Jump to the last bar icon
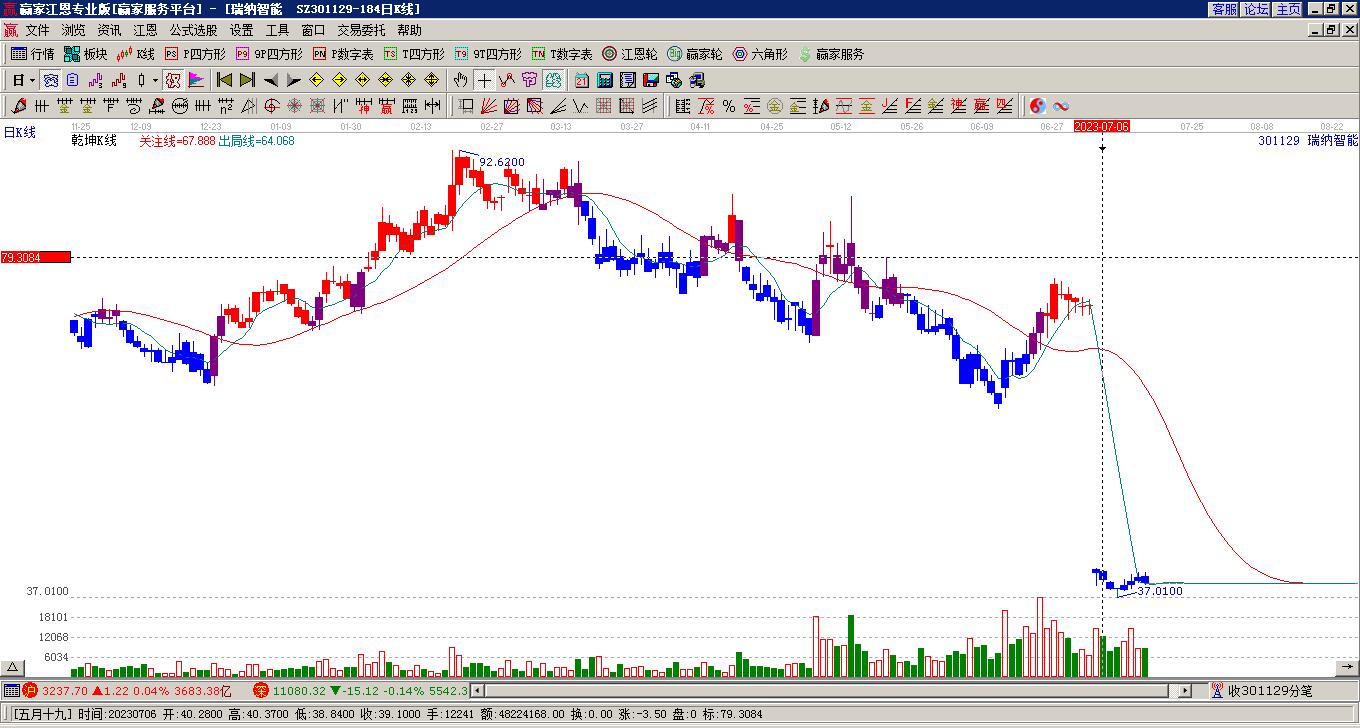 coord(248,80)
